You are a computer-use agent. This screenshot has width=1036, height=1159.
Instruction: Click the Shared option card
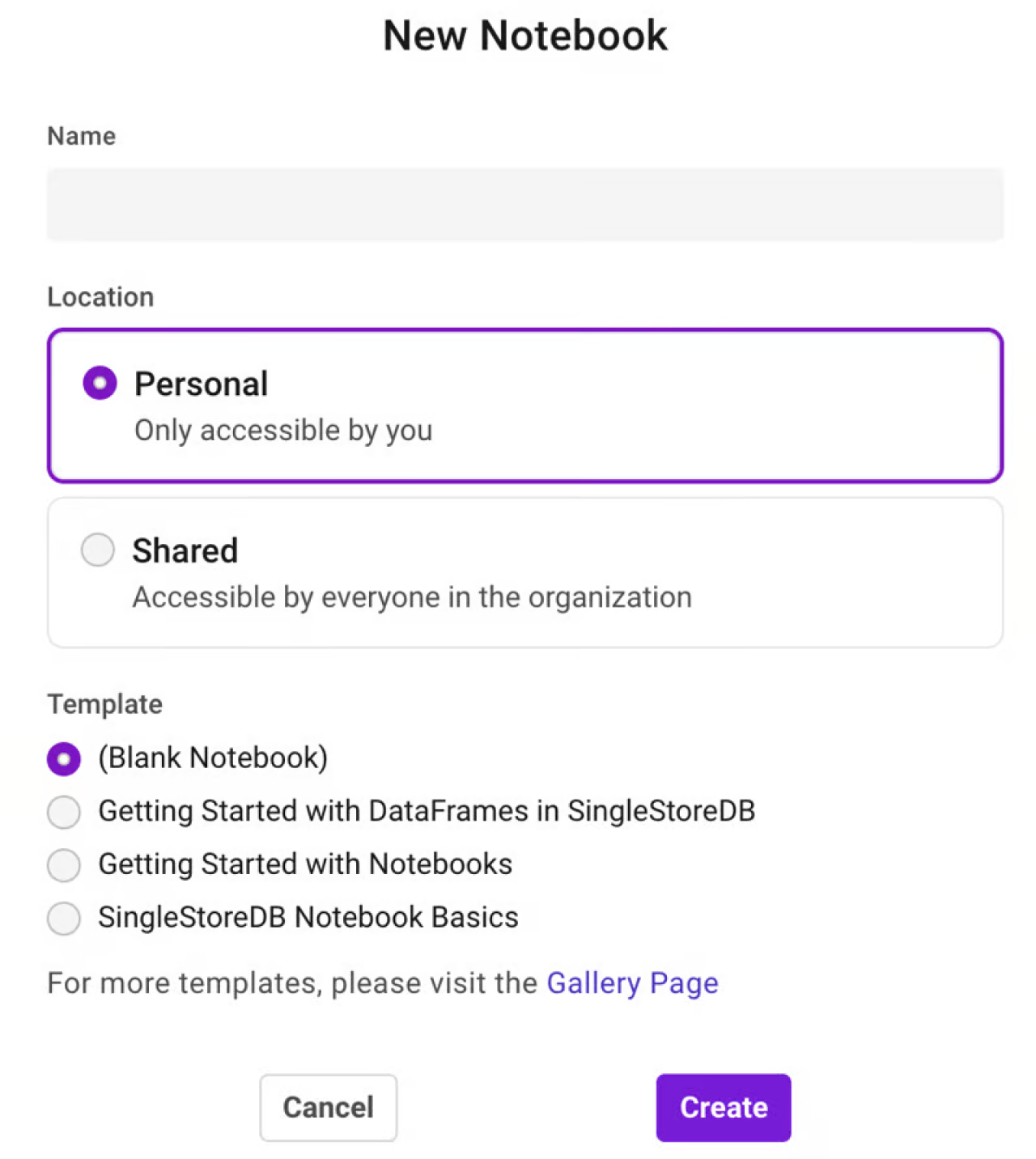pyautogui.click(x=524, y=572)
